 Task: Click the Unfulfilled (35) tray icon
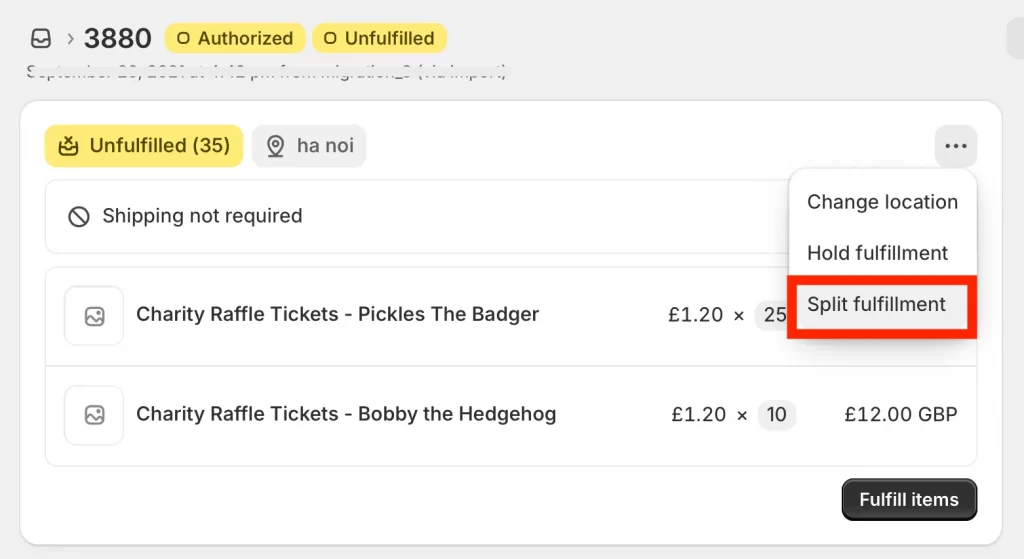point(68,146)
